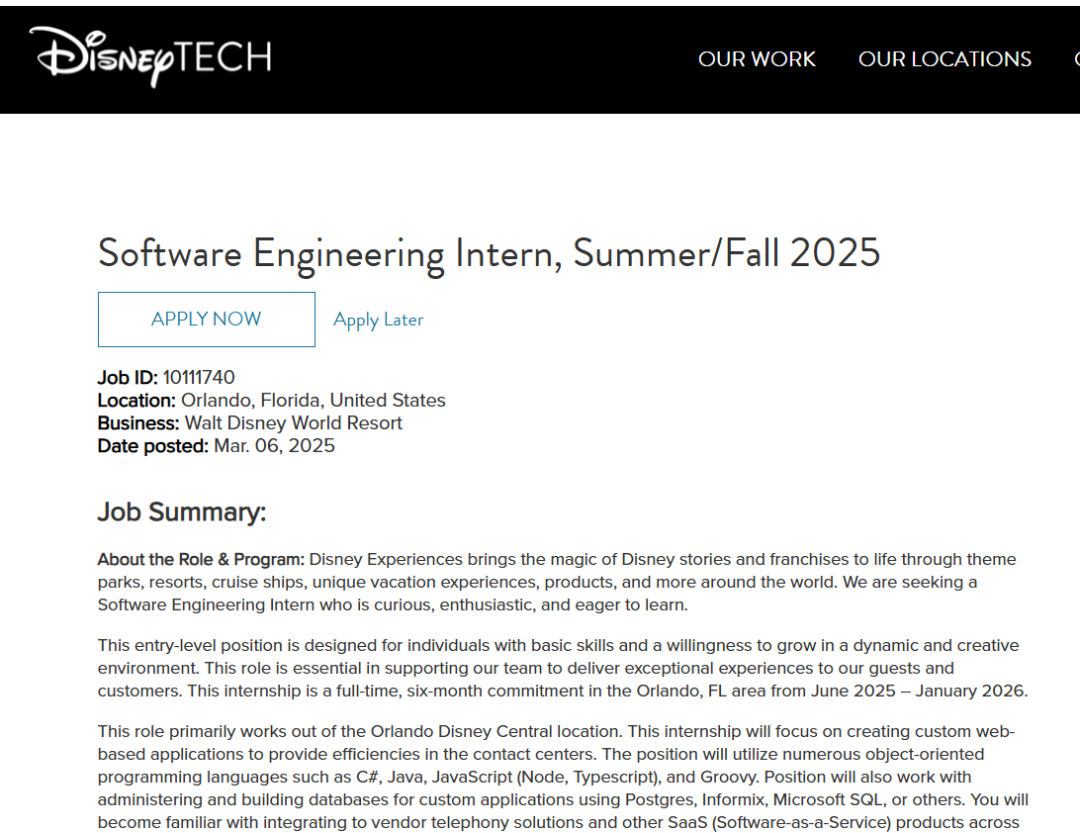Click the 'Location:' bold label
Image resolution: width=1080 pixels, height=833 pixels.
[x=136, y=400]
